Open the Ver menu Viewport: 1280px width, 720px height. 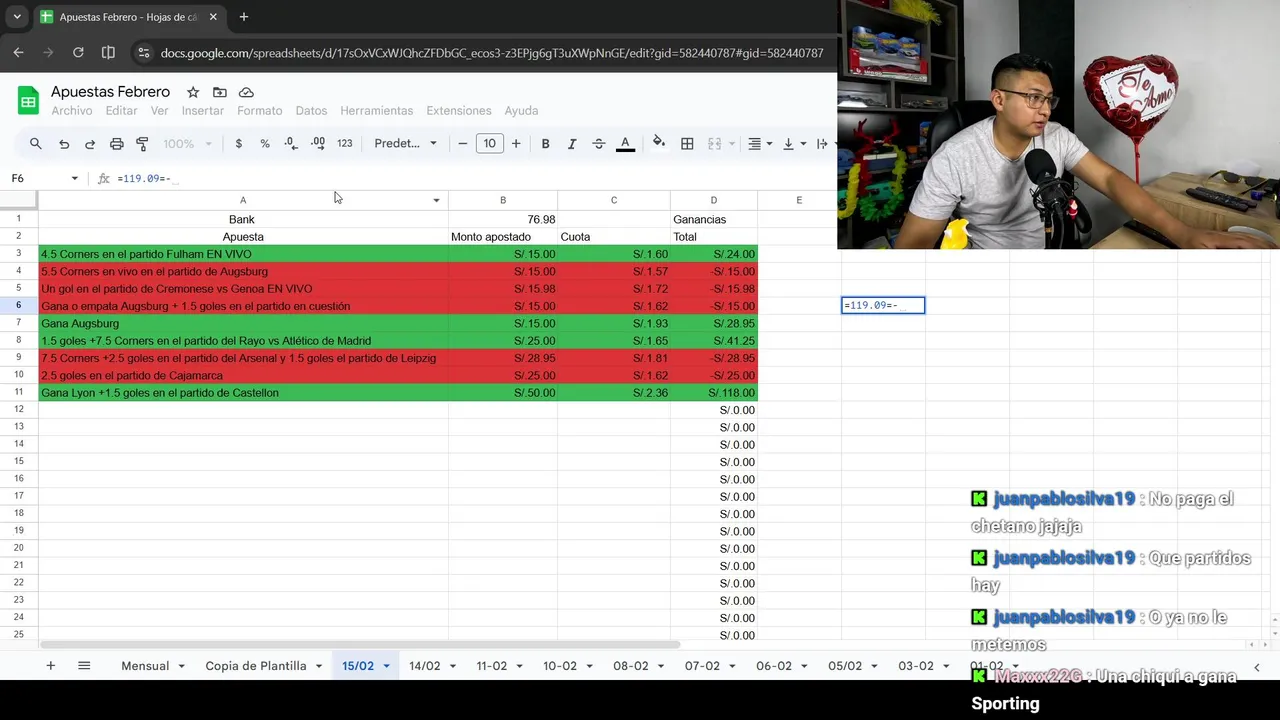pos(159,111)
